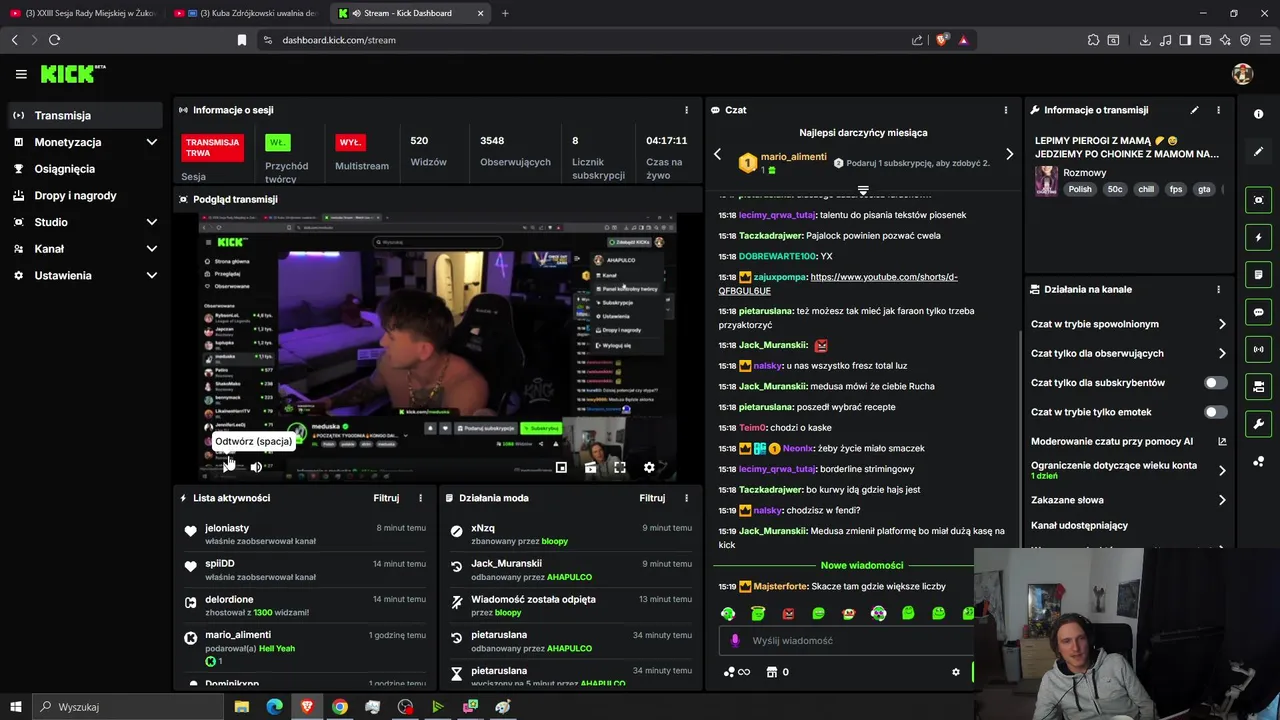Click the Wyślij wiadomość chat input
Viewport: 1280px width, 720px height.
[x=845, y=641]
